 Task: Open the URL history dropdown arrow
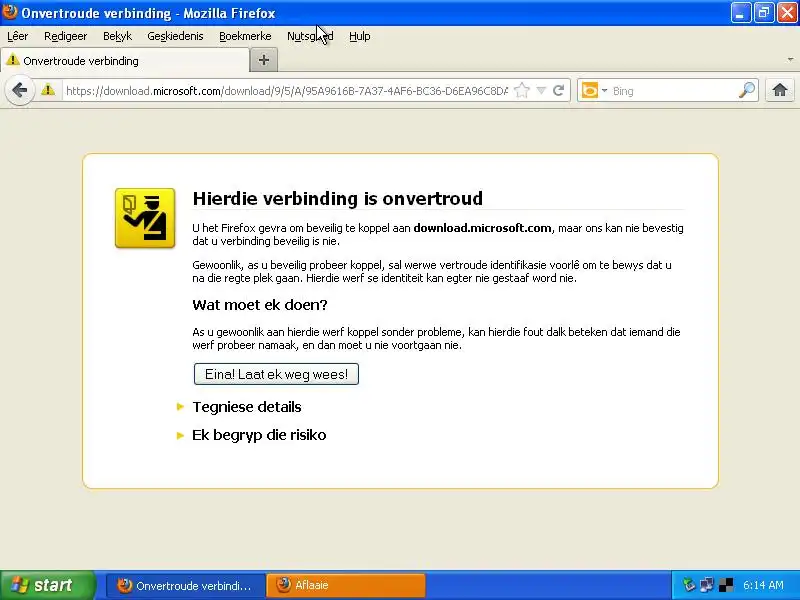click(x=541, y=91)
